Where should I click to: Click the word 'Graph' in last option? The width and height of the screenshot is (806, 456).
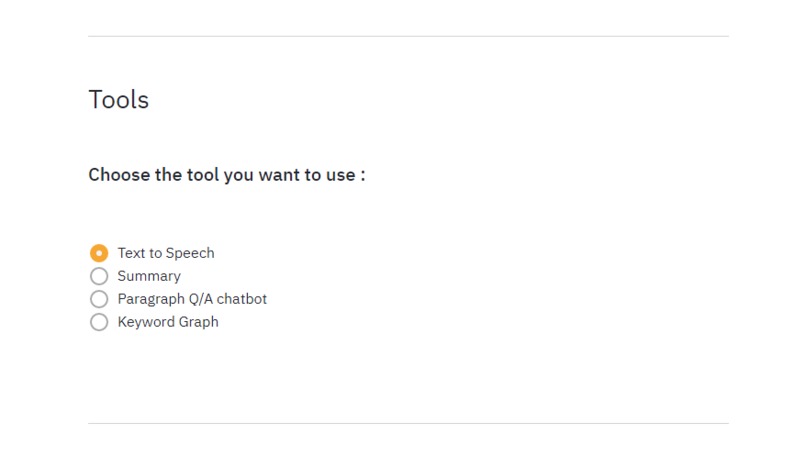coord(198,322)
